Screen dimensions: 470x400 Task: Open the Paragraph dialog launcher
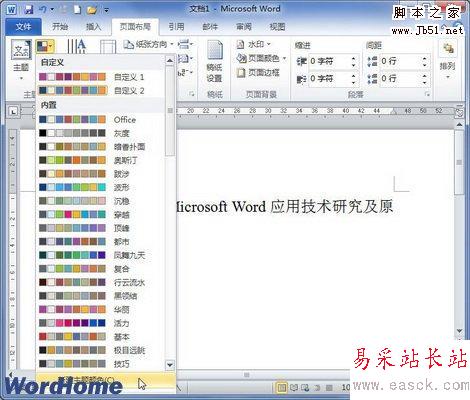click(427, 95)
